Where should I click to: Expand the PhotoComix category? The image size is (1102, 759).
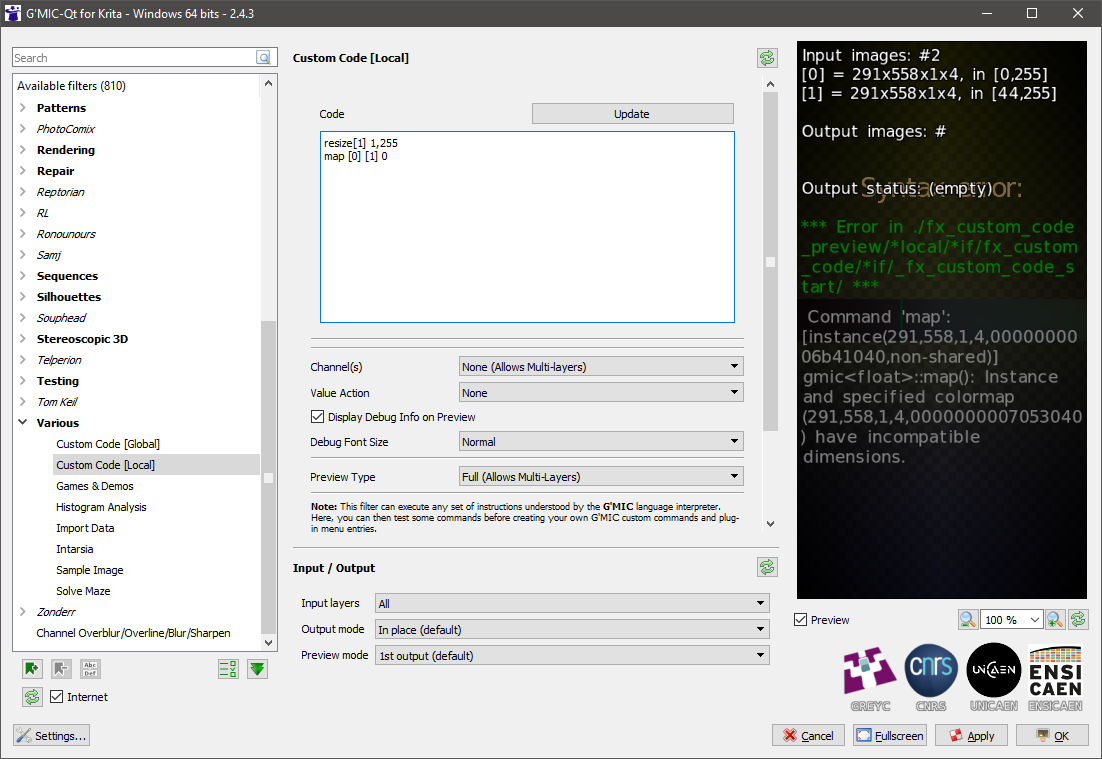22,129
